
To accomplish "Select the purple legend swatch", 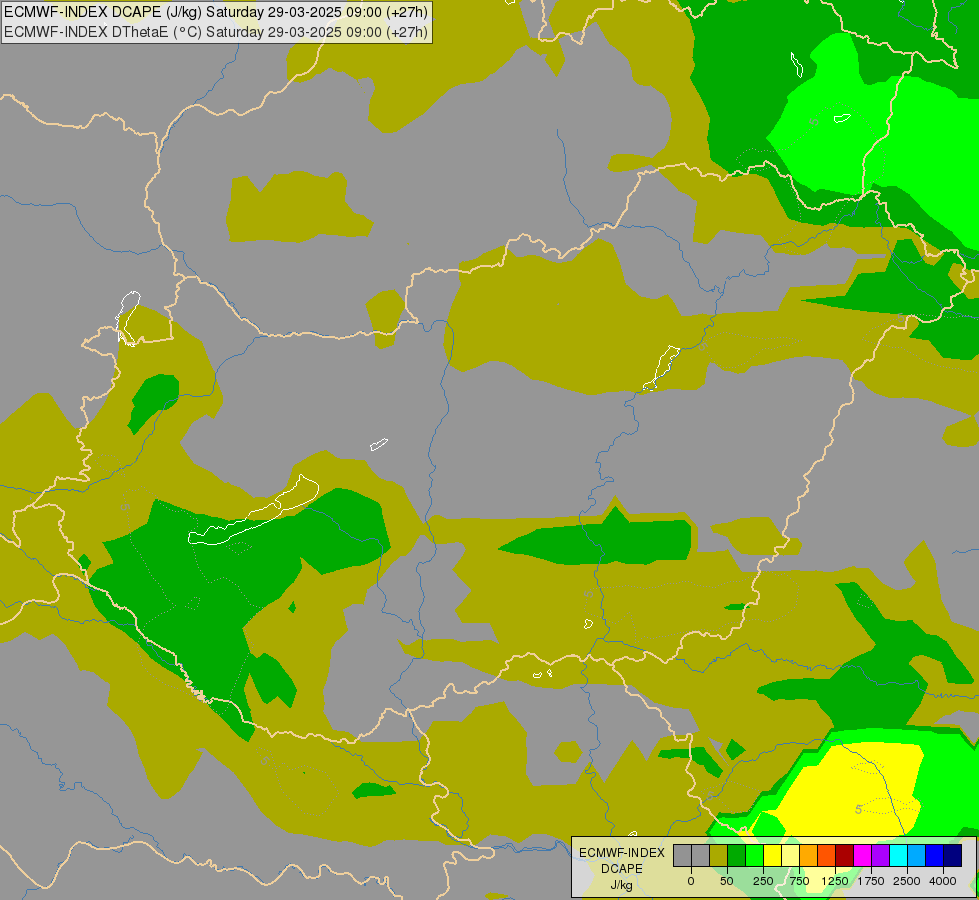I will point(880,855).
